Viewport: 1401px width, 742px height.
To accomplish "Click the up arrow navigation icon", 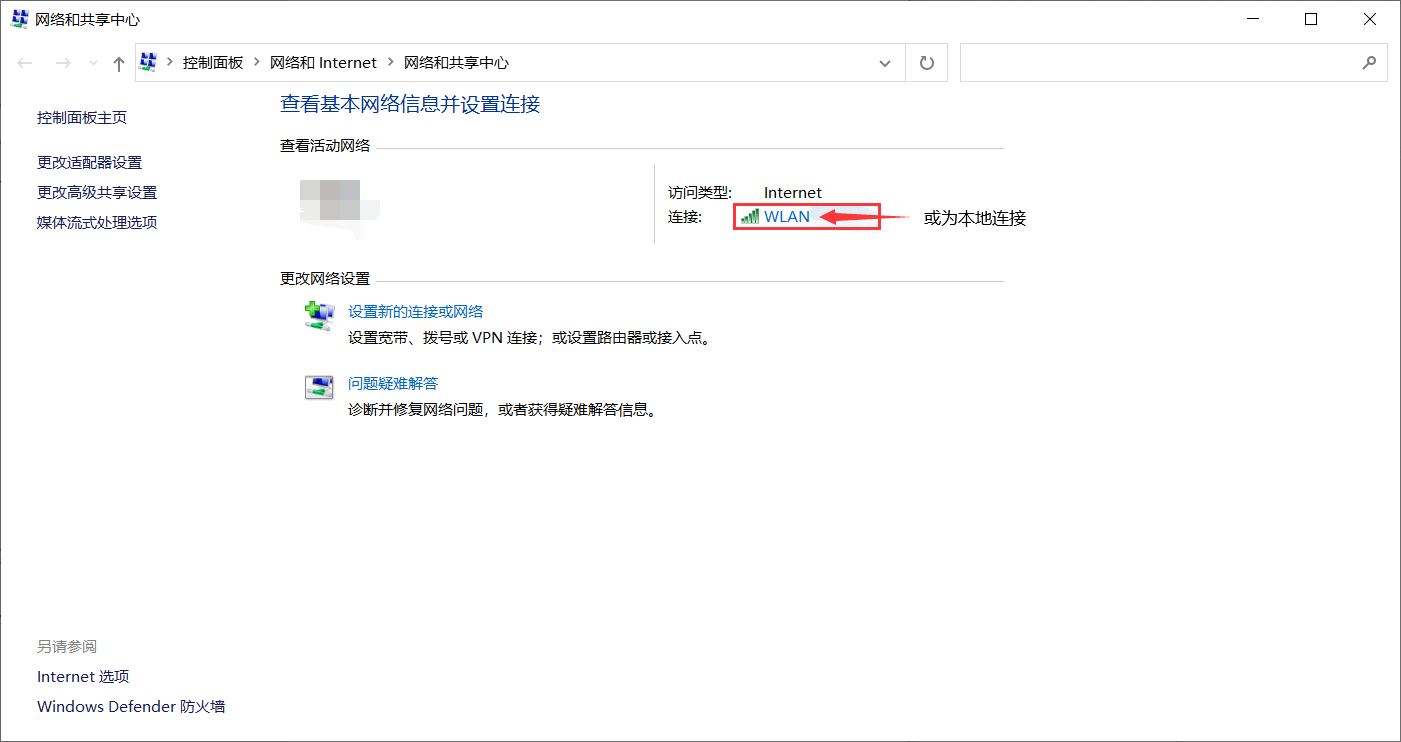I will click(118, 62).
